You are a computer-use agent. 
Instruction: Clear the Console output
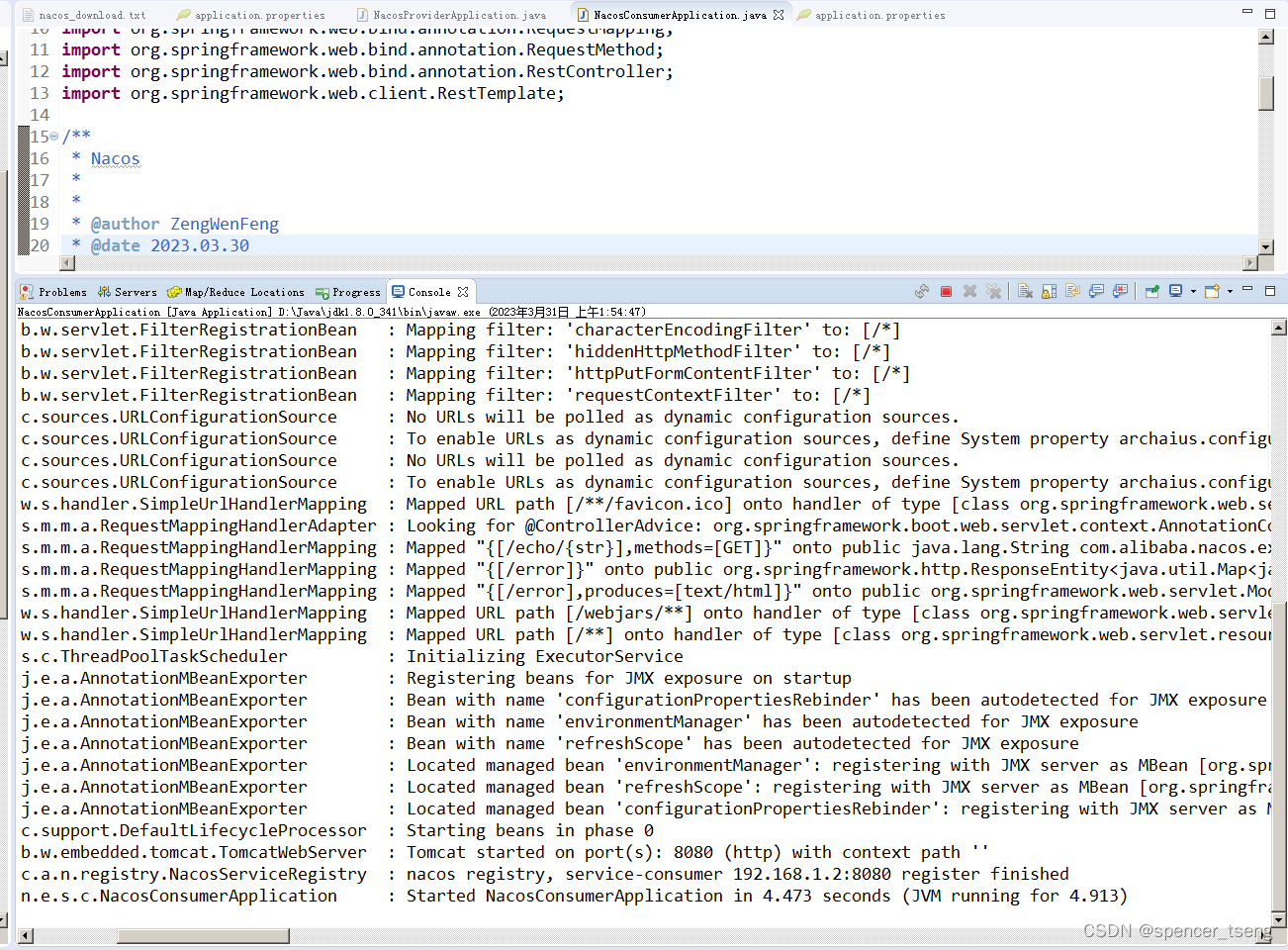(x=1025, y=291)
